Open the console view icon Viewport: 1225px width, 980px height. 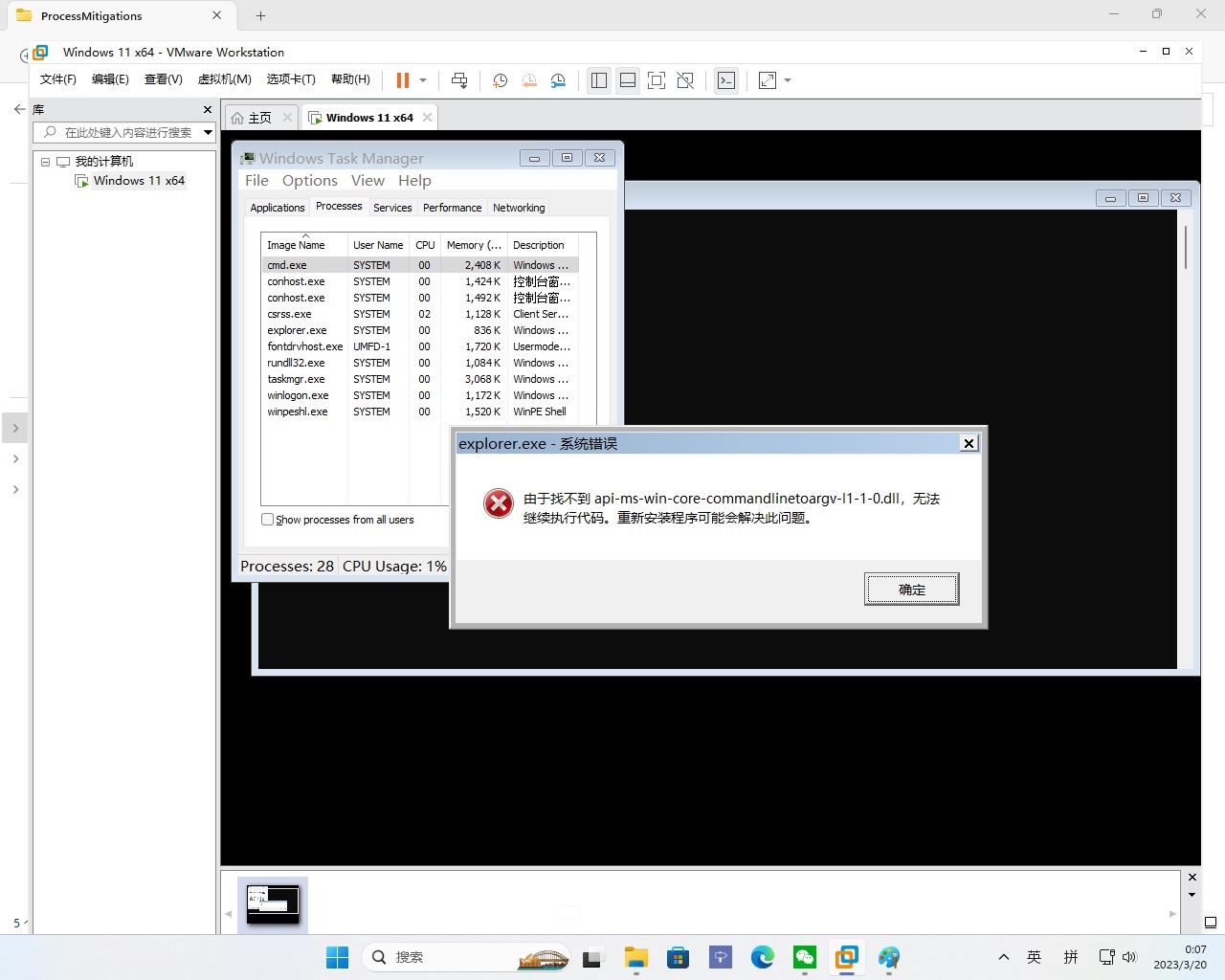tap(726, 80)
